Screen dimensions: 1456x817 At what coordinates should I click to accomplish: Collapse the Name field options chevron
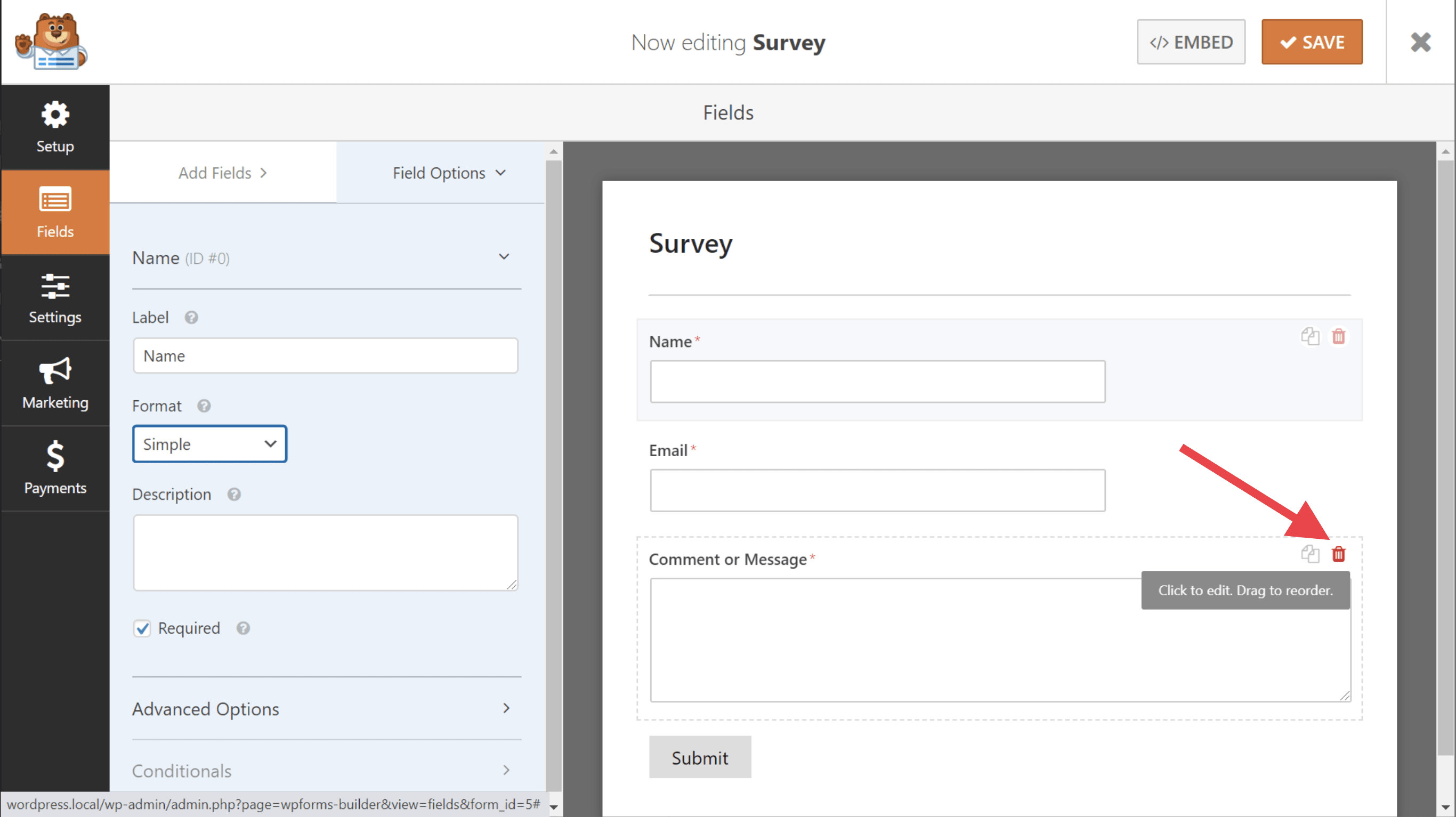point(504,257)
